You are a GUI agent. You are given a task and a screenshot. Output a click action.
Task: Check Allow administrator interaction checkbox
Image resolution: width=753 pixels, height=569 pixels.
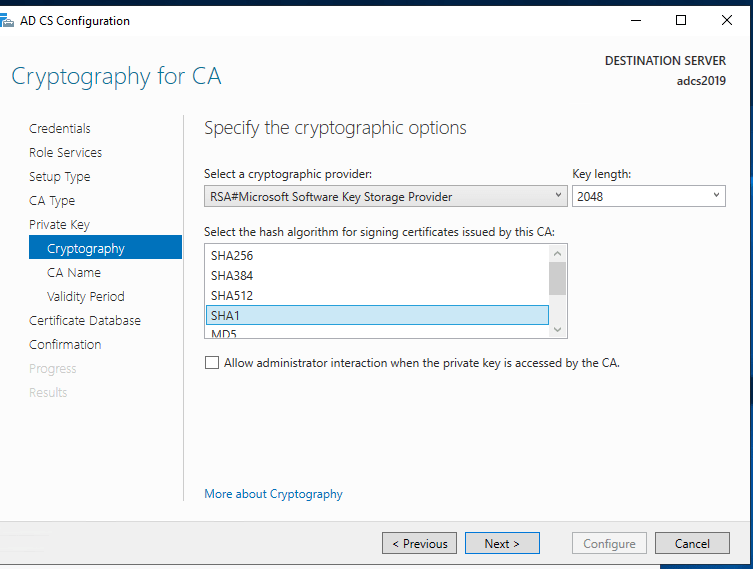click(211, 363)
